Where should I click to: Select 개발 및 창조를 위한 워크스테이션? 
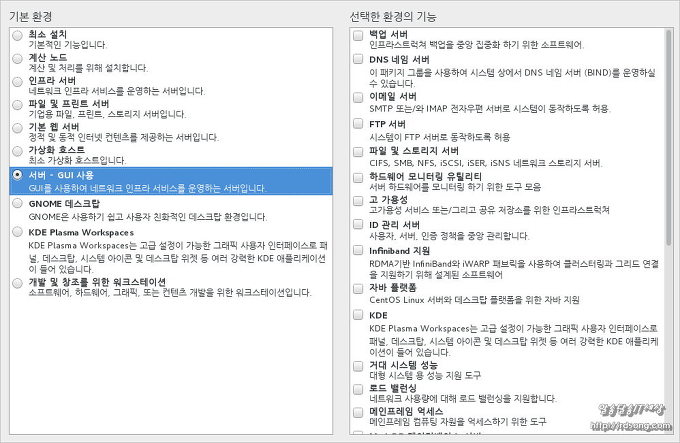(x=18, y=283)
